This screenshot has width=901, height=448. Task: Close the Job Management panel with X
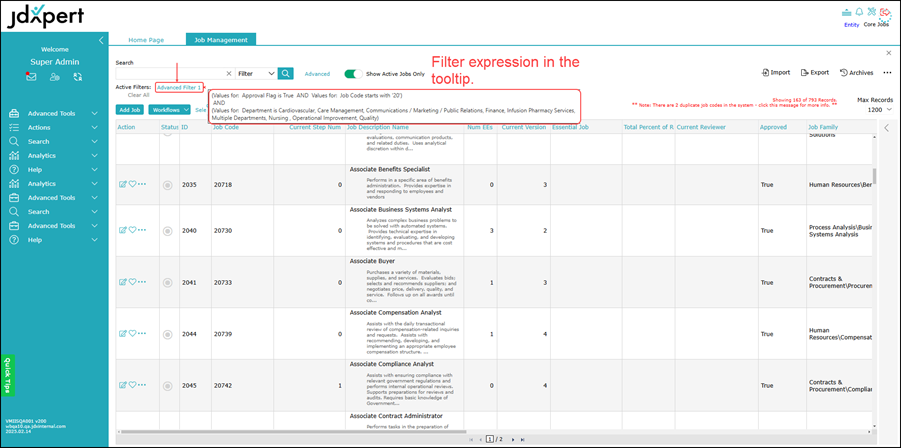coord(889,53)
